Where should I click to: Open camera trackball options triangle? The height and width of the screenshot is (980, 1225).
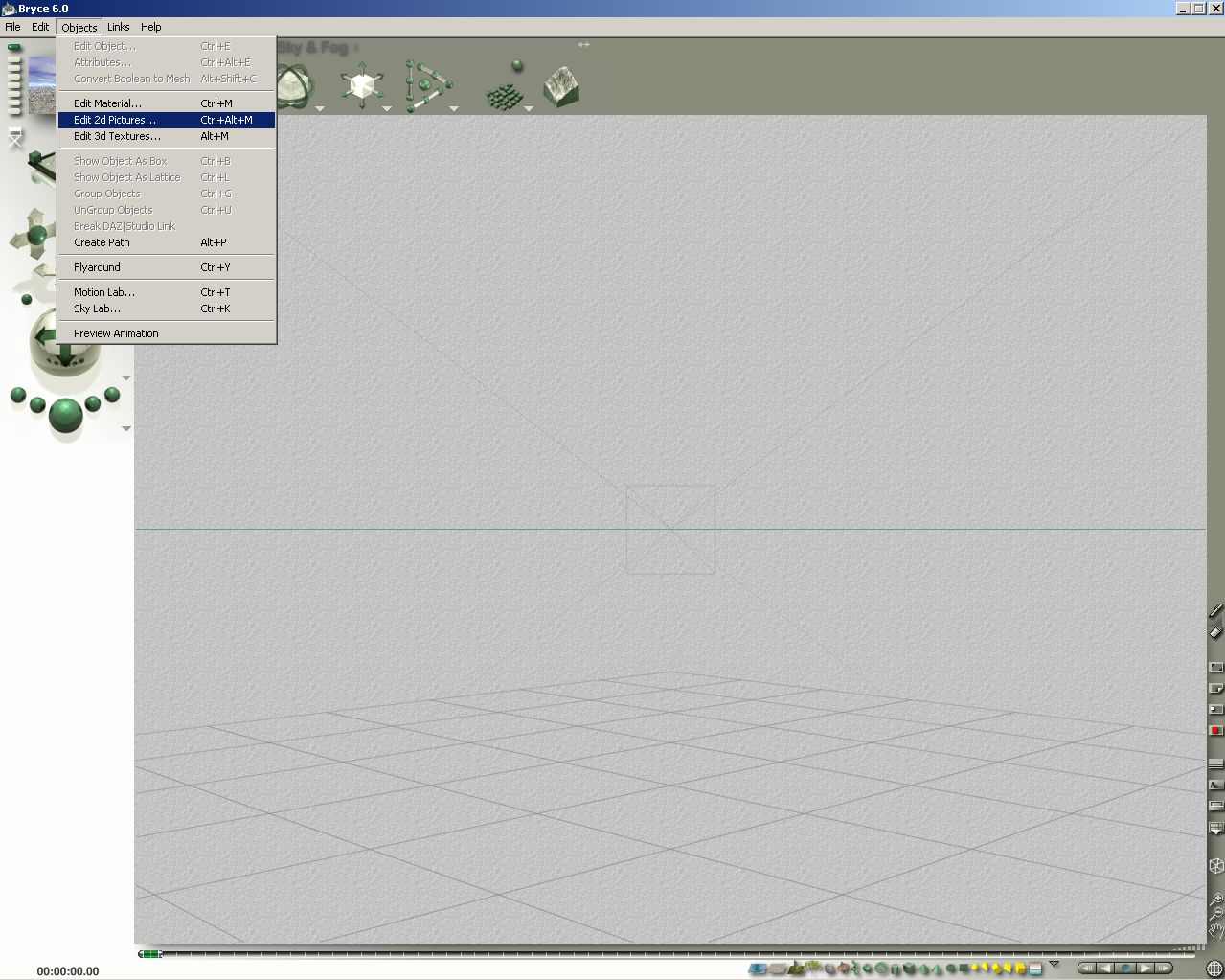[x=126, y=377]
